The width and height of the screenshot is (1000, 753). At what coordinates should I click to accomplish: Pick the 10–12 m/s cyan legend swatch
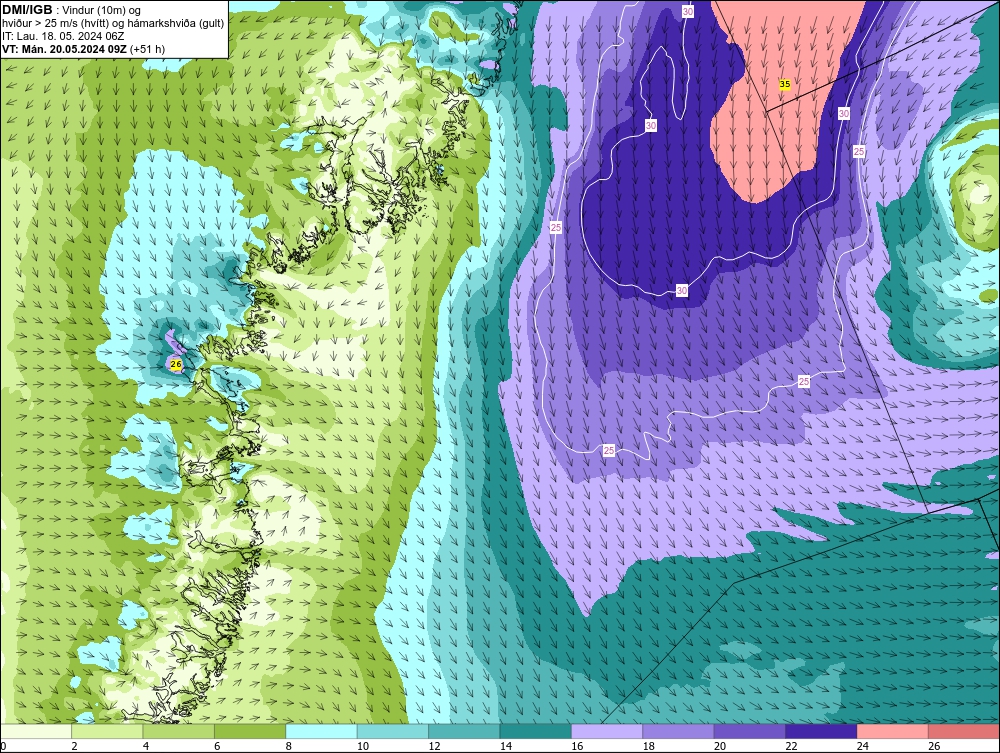point(393,731)
